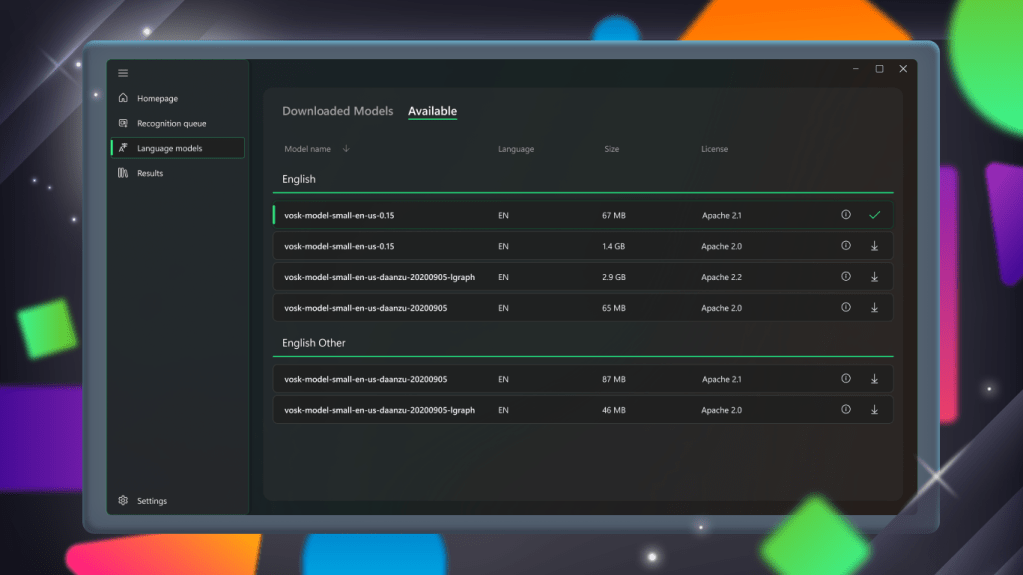Download the 2.9 GB lgraph model
The width and height of the screenshot is (1023, 575).
click(874, 277)
